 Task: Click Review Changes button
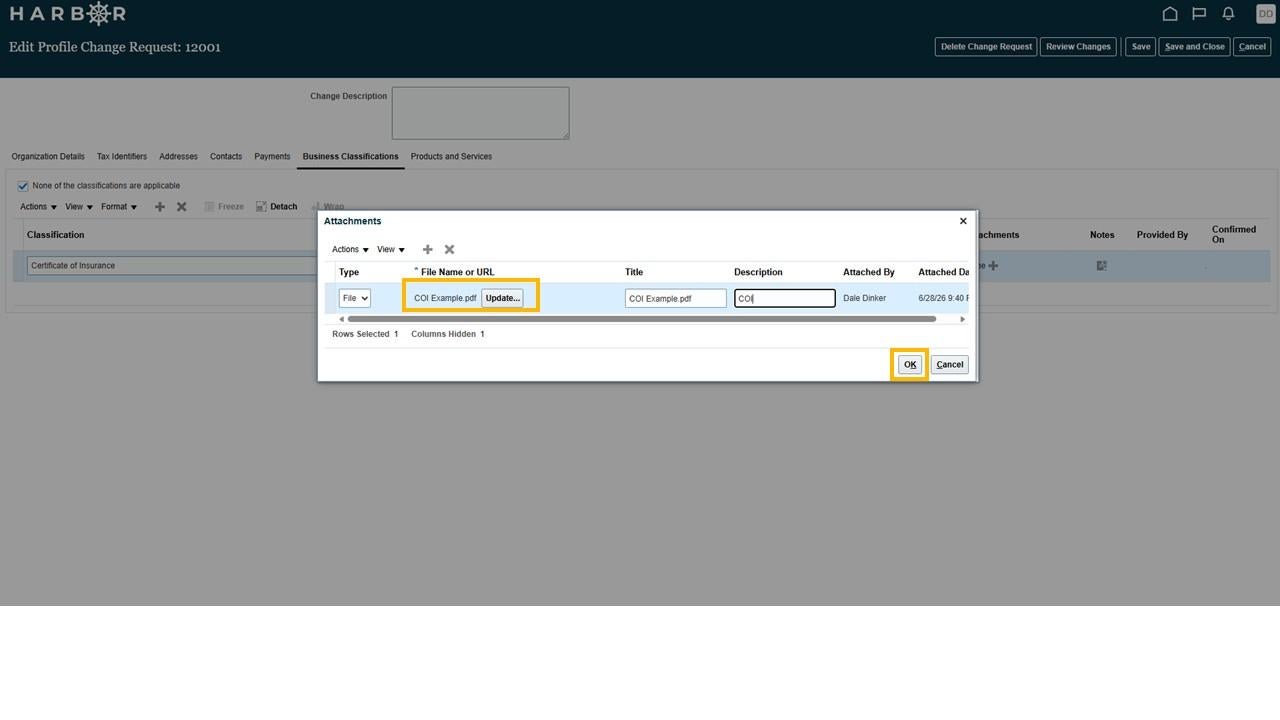pos(1078,47)
